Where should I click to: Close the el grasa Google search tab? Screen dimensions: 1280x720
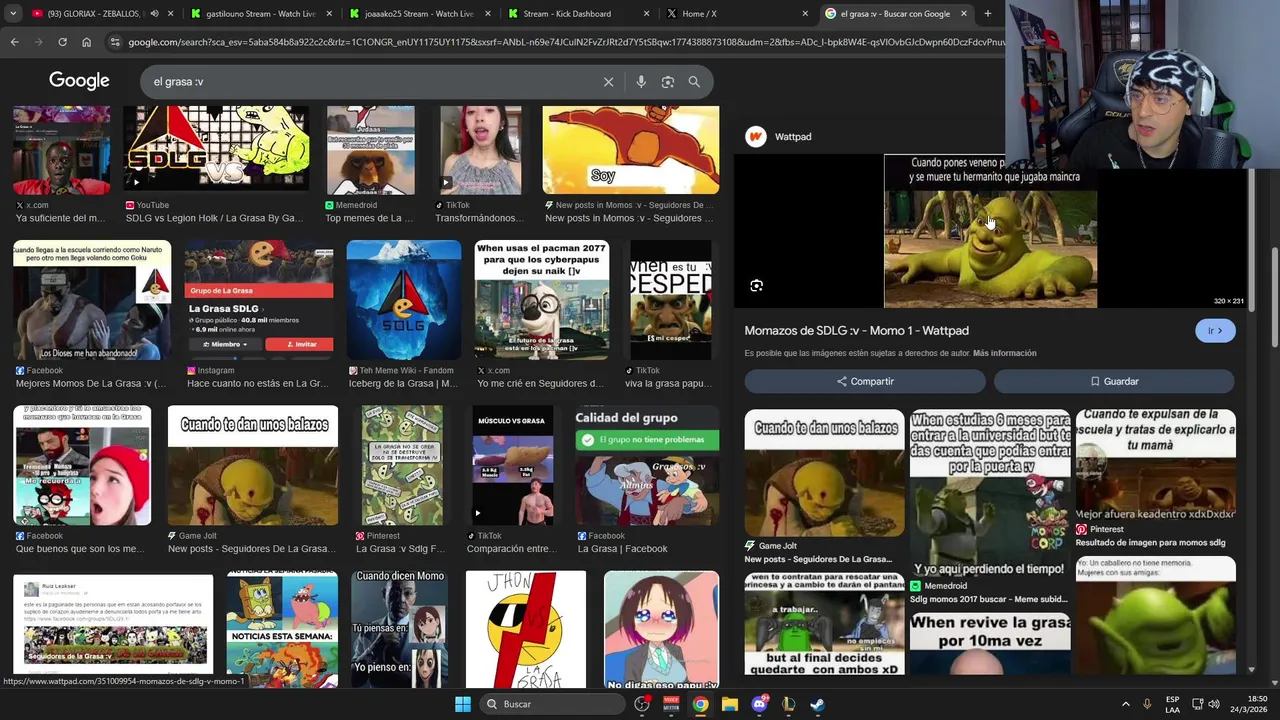pyautogui.click(x=964, y=14)
